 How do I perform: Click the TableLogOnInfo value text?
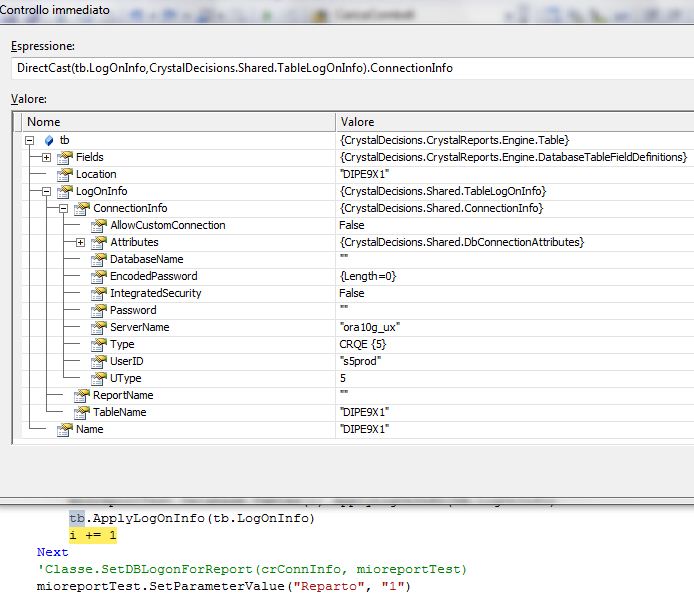click(443, 192)
